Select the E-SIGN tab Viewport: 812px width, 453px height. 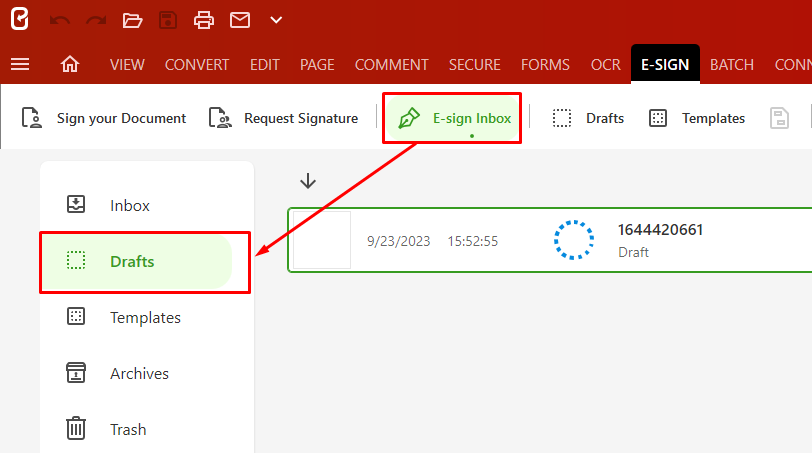(x=665, y=65)
